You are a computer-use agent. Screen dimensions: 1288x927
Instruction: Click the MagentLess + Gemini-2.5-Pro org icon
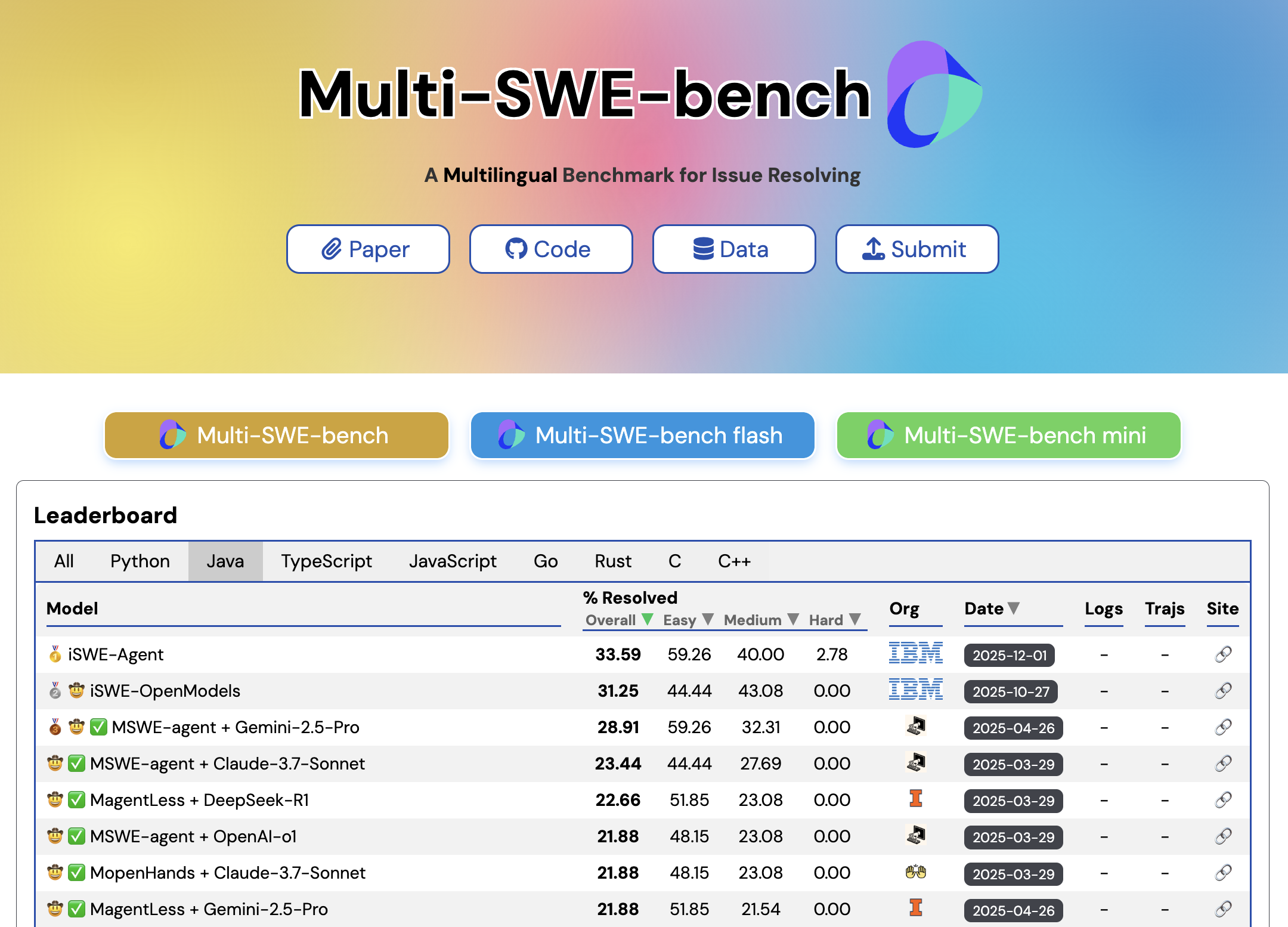point(915,908)
